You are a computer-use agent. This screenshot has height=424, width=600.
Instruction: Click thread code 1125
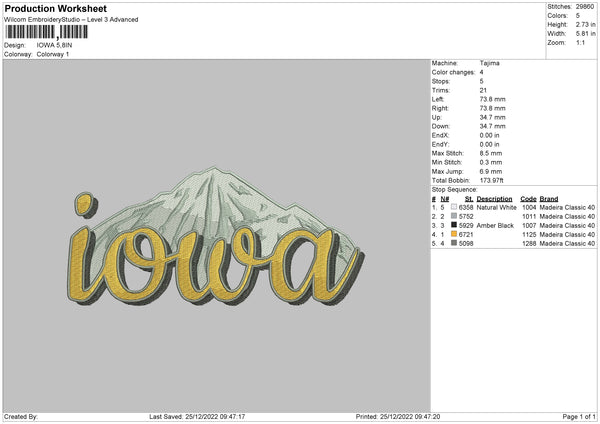(529, 235)
